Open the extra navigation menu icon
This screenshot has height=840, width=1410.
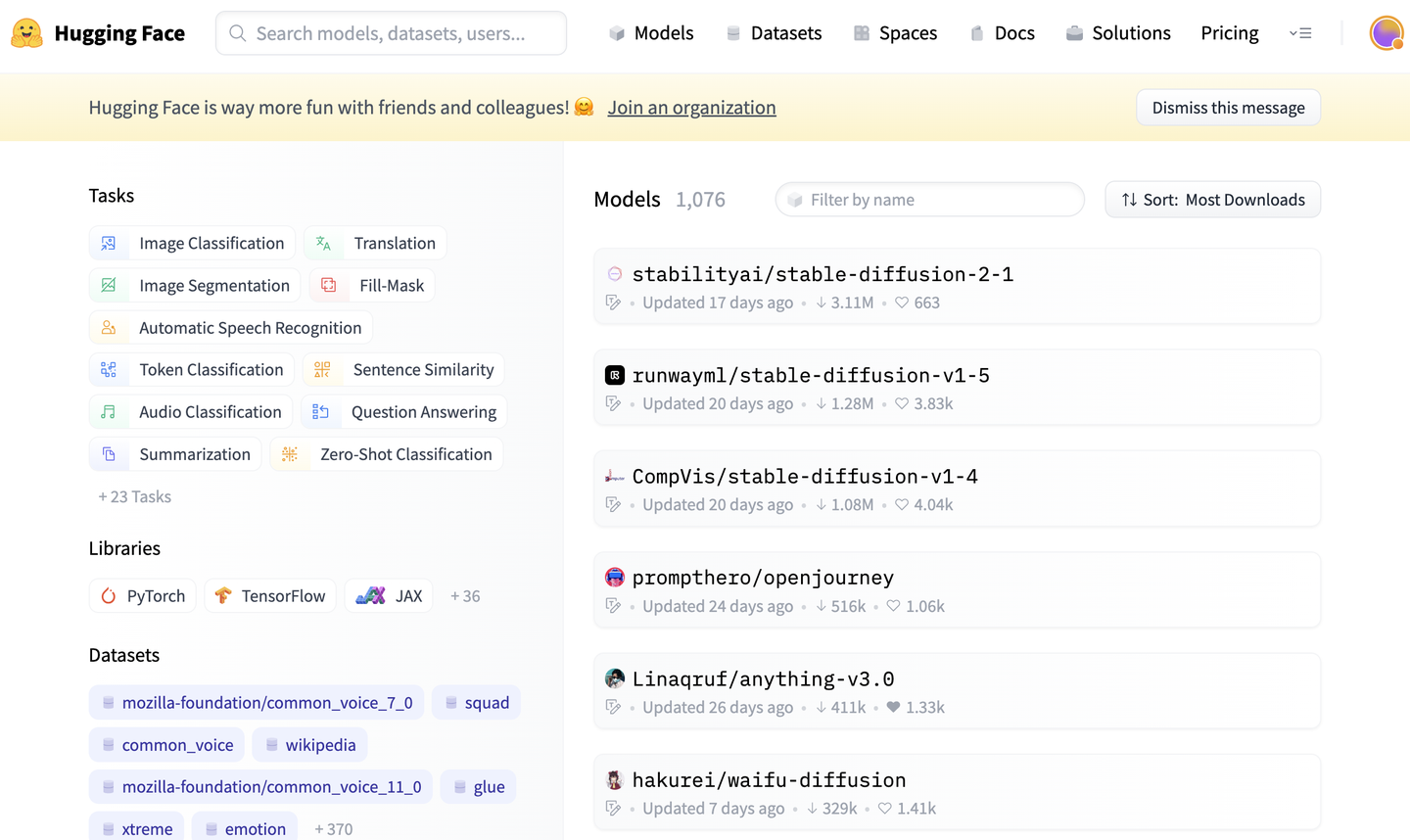1300,33
